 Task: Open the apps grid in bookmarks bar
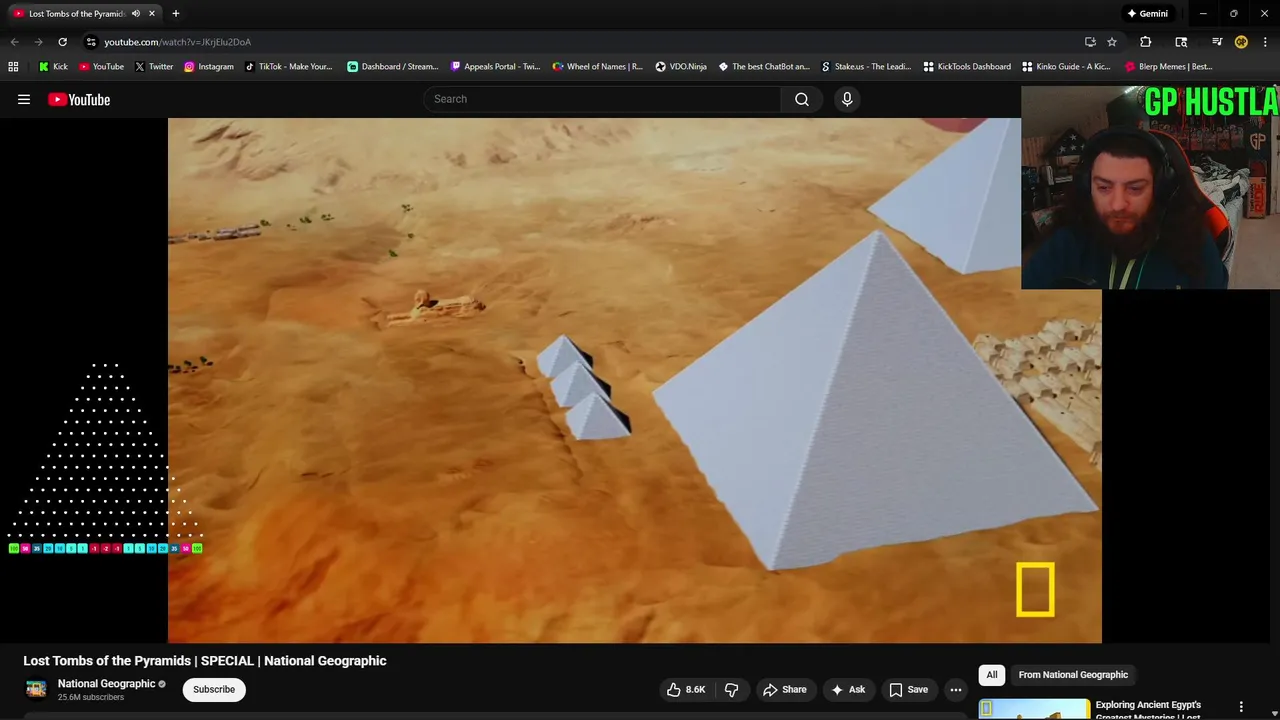tap(13, 67)
